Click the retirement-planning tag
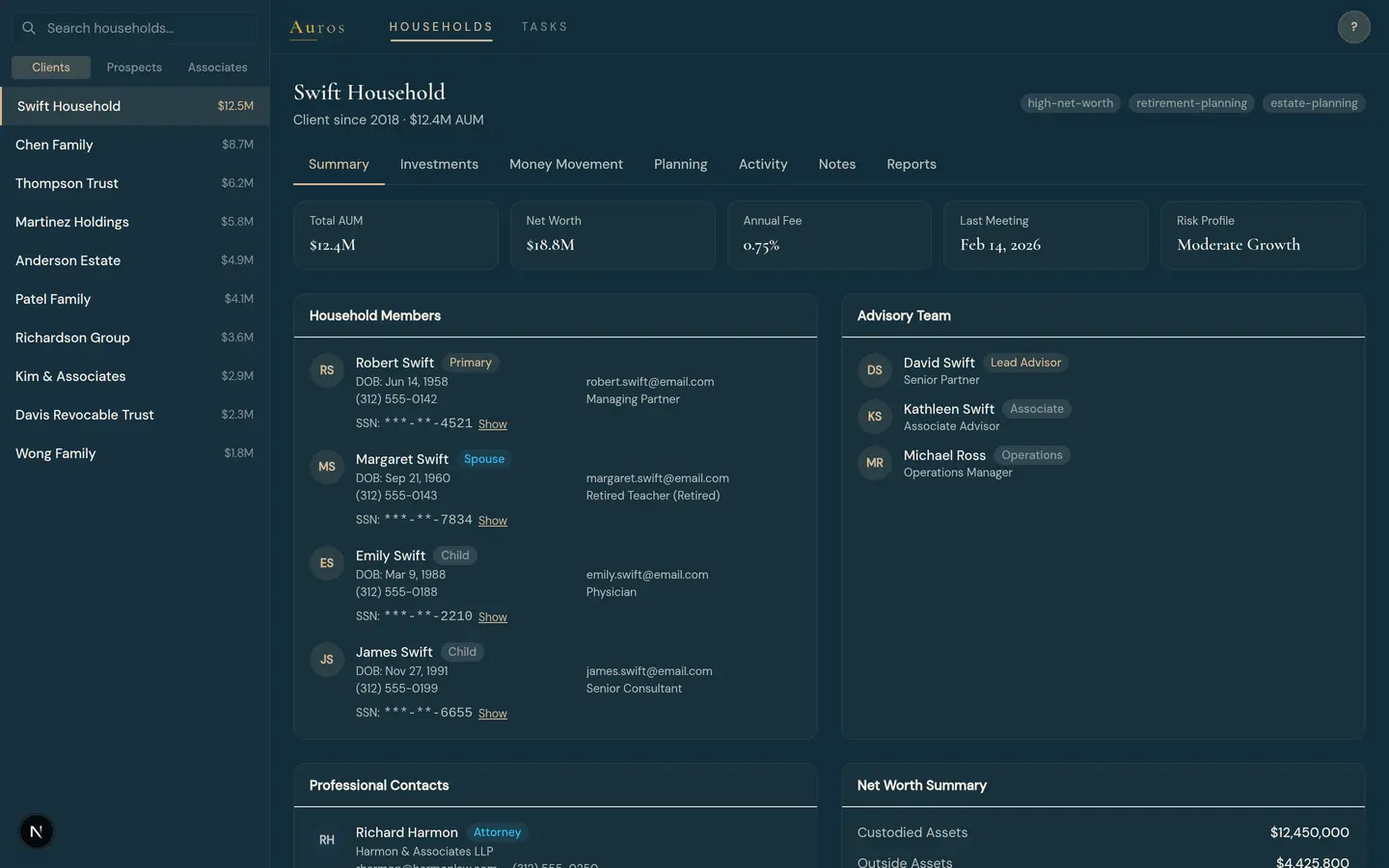This screenshot has width=1389, height=868. coord(1191,103)
